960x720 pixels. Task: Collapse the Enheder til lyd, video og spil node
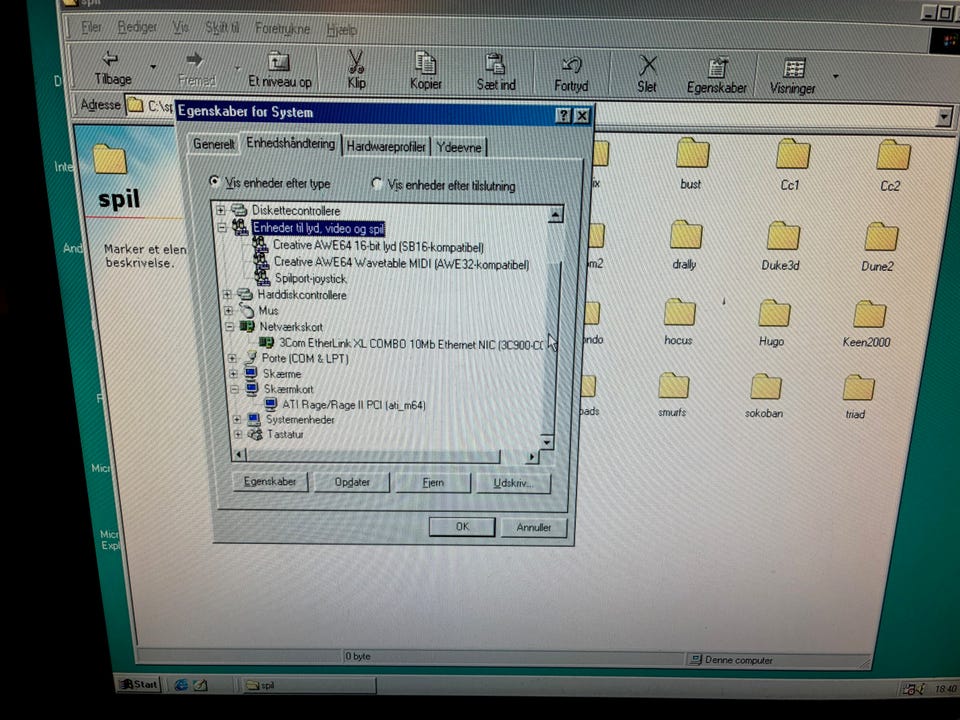[222, 228]
